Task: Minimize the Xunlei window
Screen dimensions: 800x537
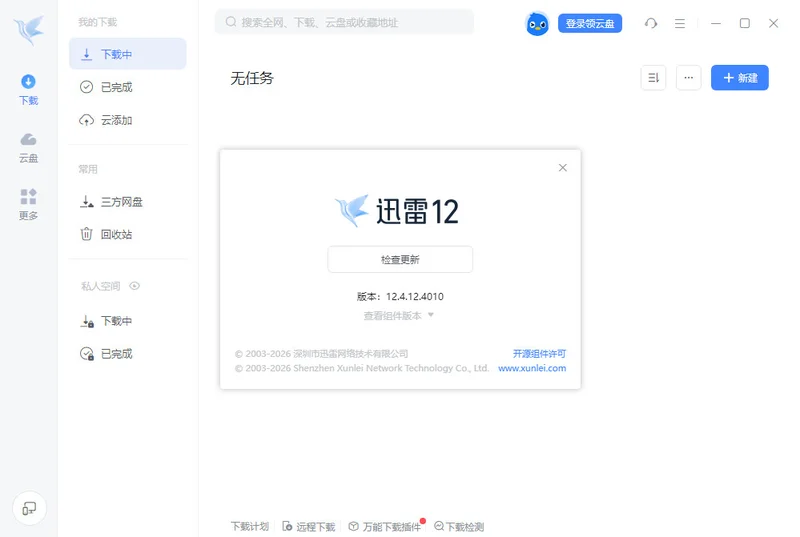Action: (716, 23)
